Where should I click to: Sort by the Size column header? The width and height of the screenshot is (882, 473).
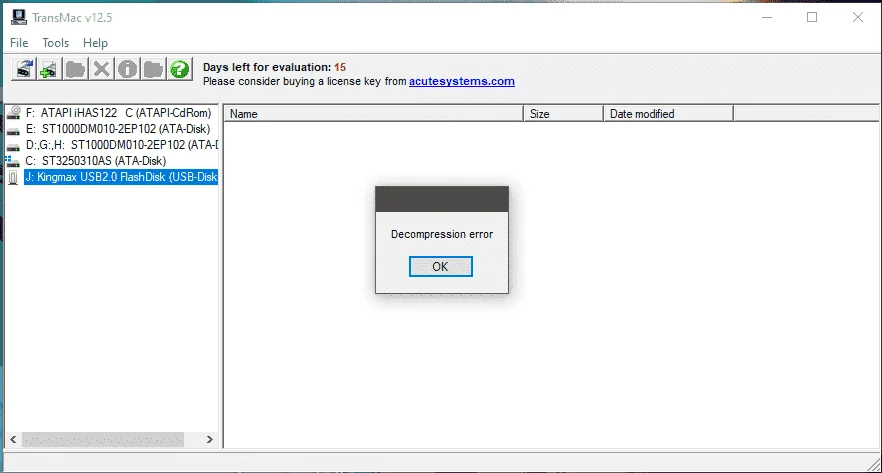point(563,114)
